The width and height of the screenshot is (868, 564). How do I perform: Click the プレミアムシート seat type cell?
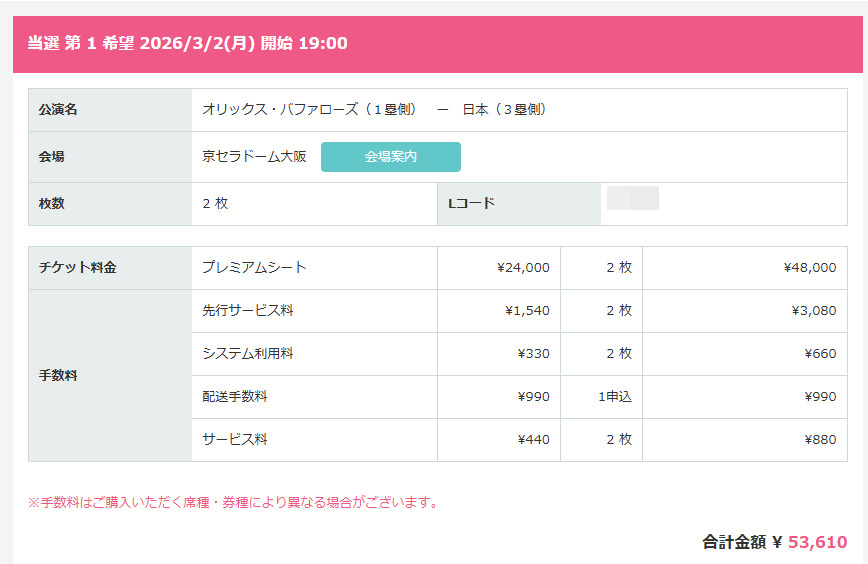pos(254,268)
